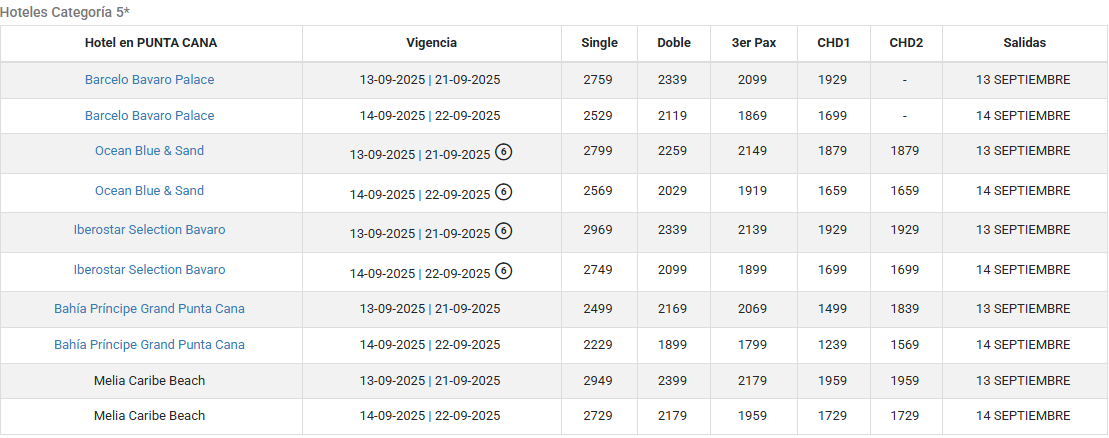This screenshot has width=1109, height=438.
Task: Click the Hotel en PUNTA CANA header
Action: 151,42
